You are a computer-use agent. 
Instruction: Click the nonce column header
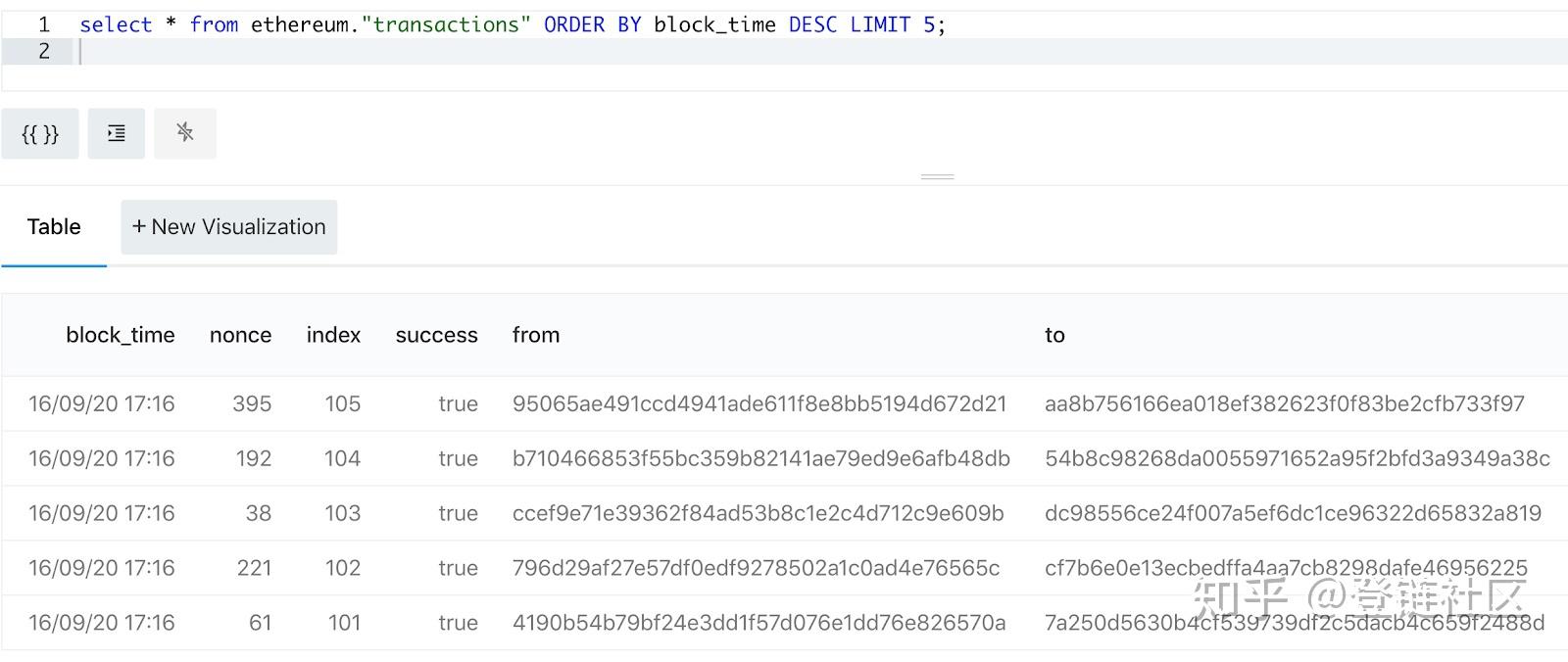(x=240, y=335)
